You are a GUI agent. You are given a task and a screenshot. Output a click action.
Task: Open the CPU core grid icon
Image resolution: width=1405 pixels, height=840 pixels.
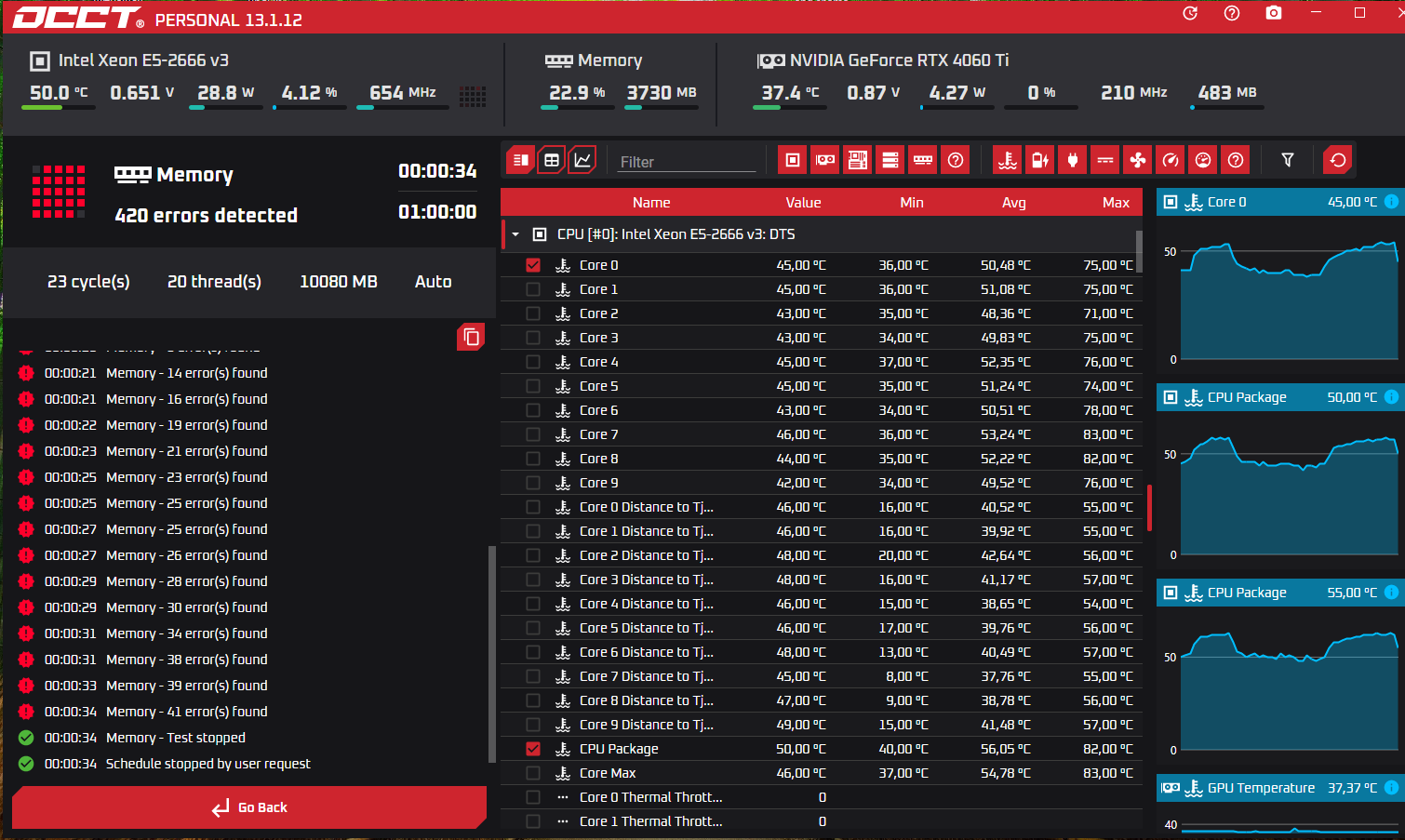click(473, 96)
